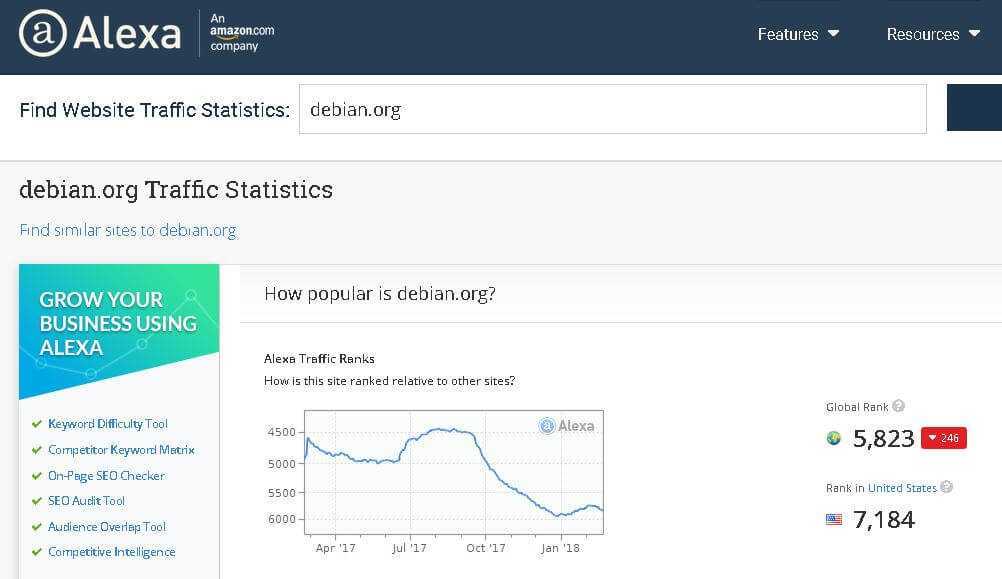Click the Alexa logo in header
The image size is (1002, 579).
pyautogui.click(x=100, y=33)
